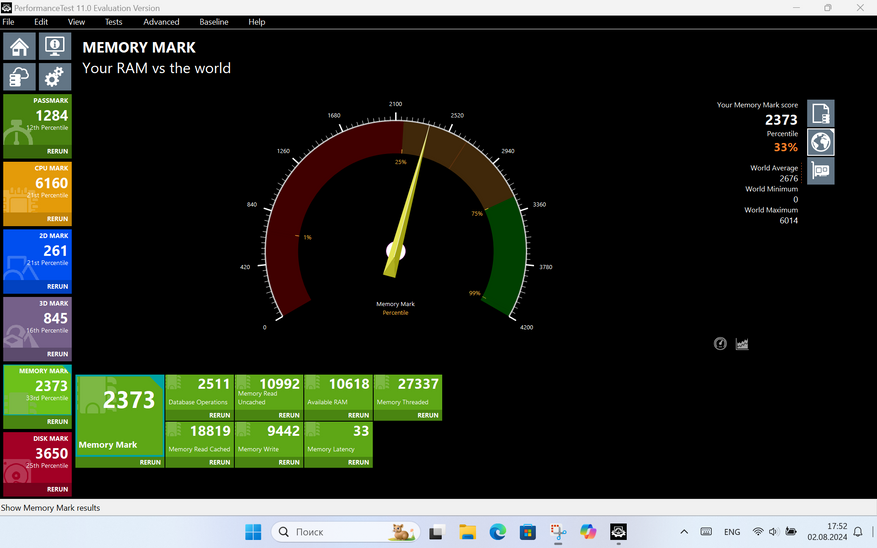Select the world globe comparison icon
Viewport: 877px width, 548px height.
click(x=820, y=142)
